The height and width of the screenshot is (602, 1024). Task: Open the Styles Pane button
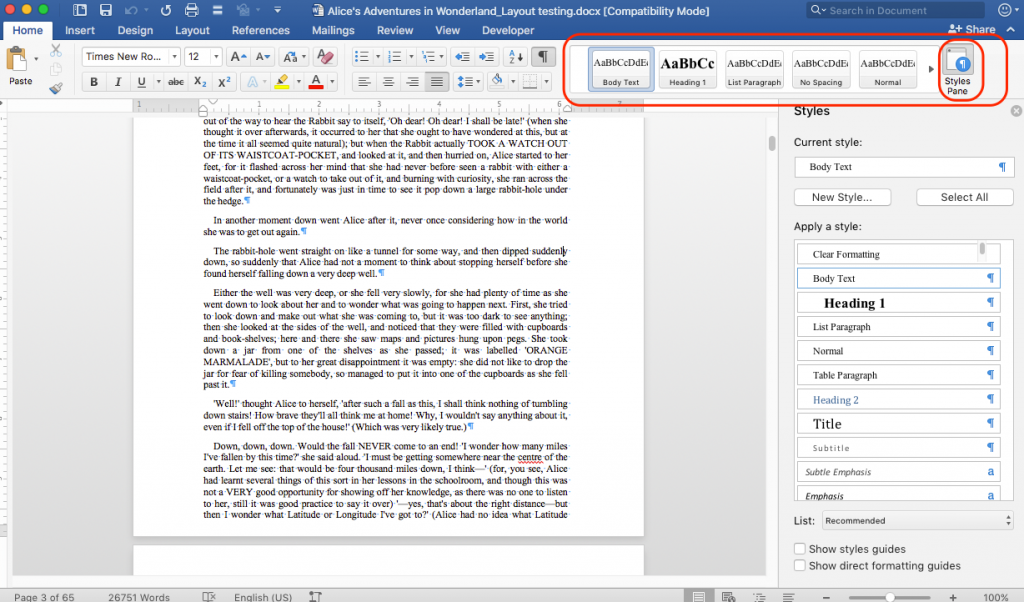[x=957, y=71]
